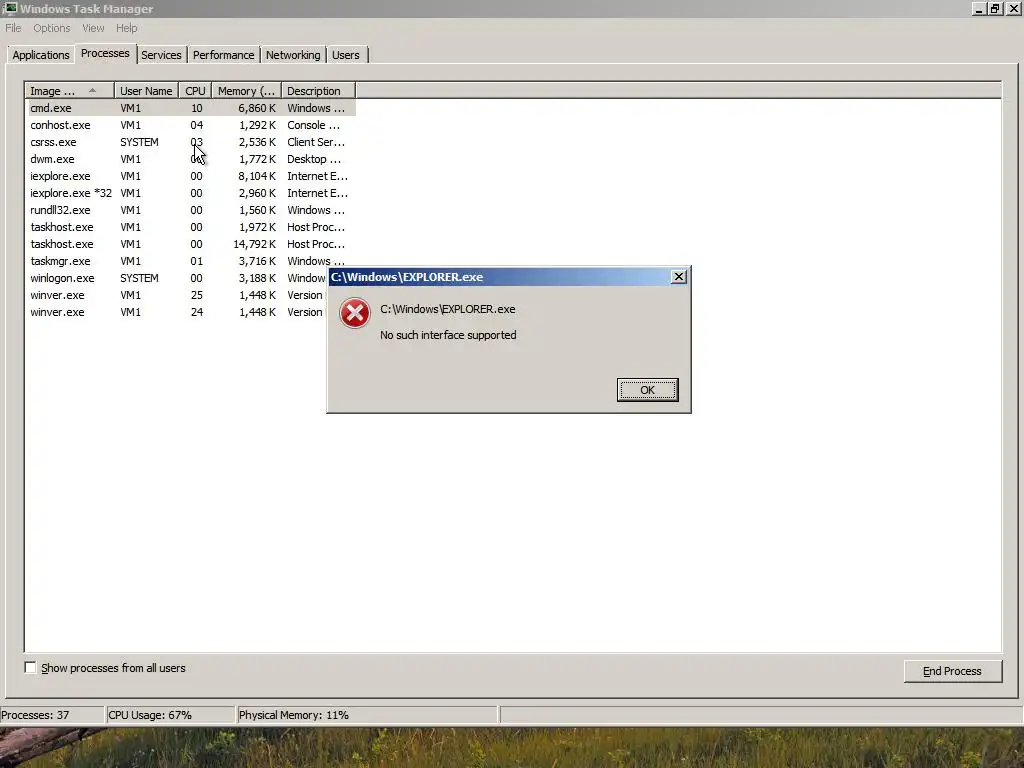The image size is (1024, 768).
Task: Select taskhost.exe using 1,972 K
Action: pos(191,227)
